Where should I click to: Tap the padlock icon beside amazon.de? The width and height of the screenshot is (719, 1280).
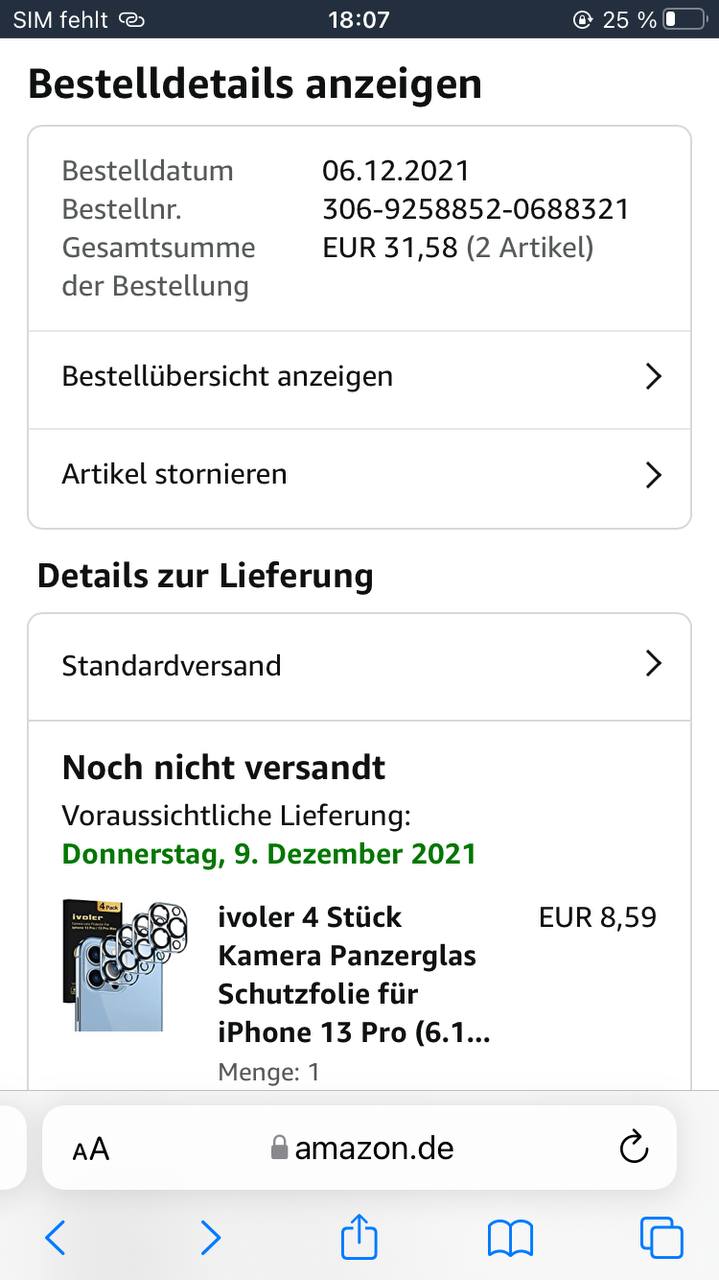280,1147
